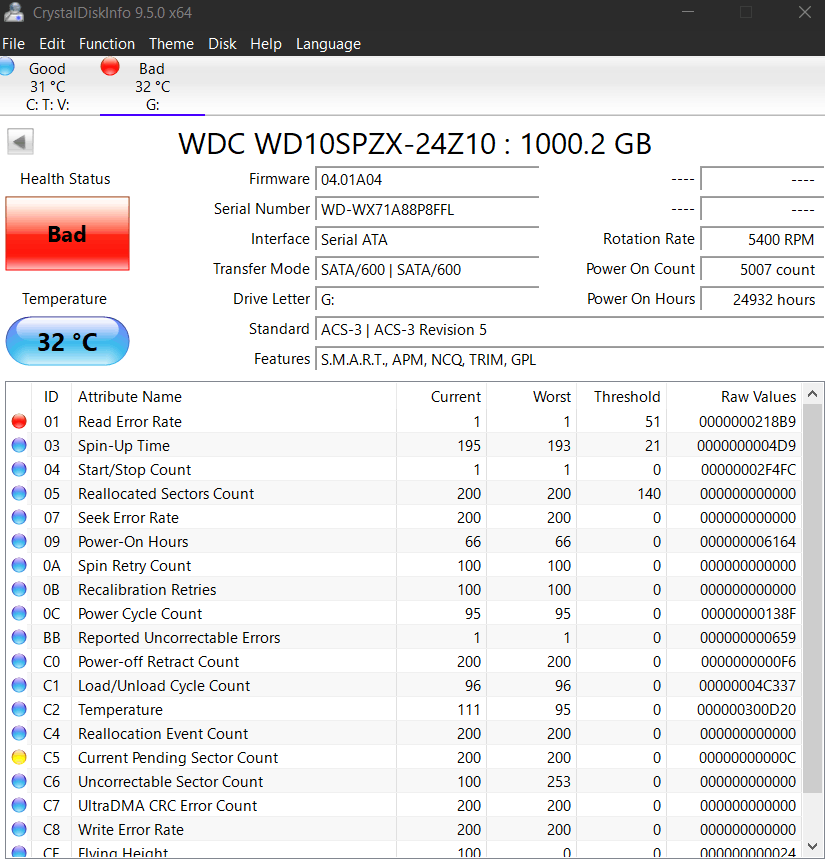The image size is (825, 865).
Task: Click the blue Good disk status orb
Action: (7, 67)
